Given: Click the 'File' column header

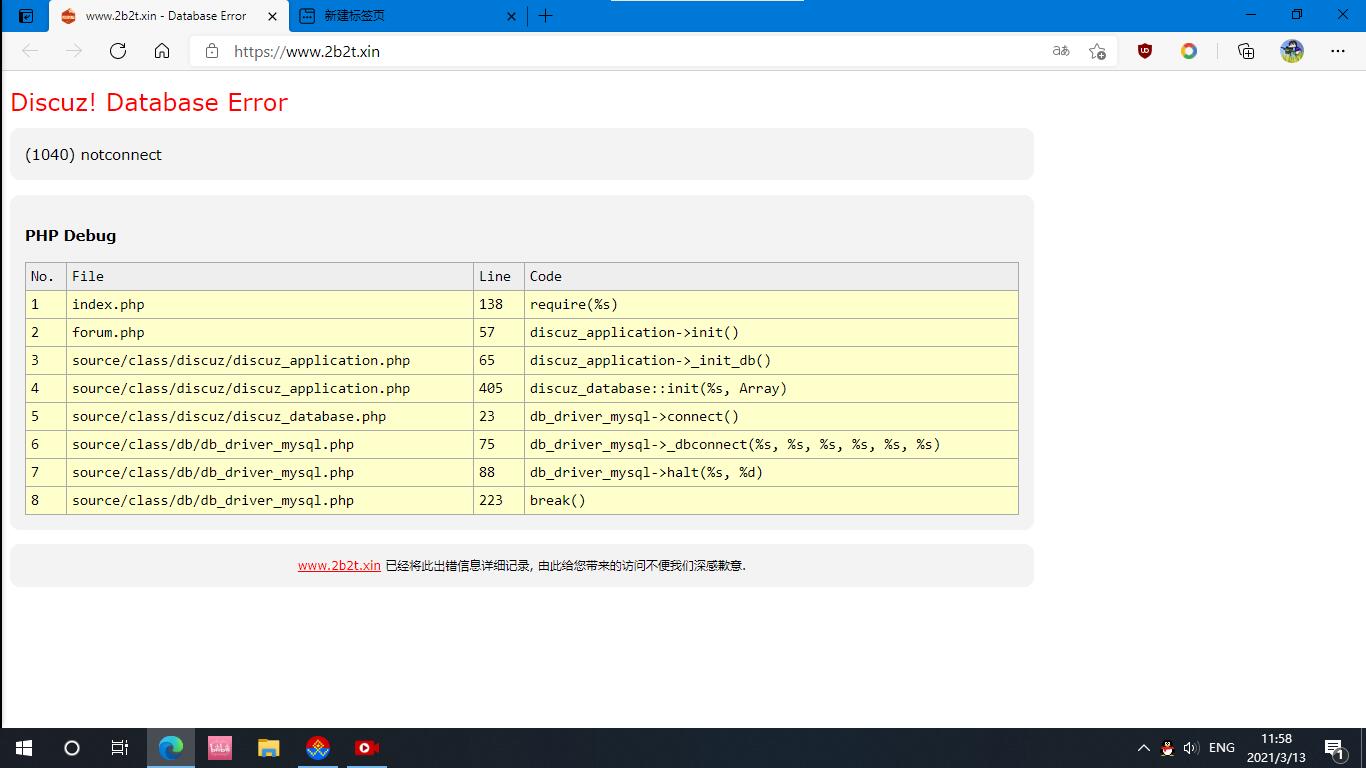Looking at the screenshot, I should coord(270,276).
